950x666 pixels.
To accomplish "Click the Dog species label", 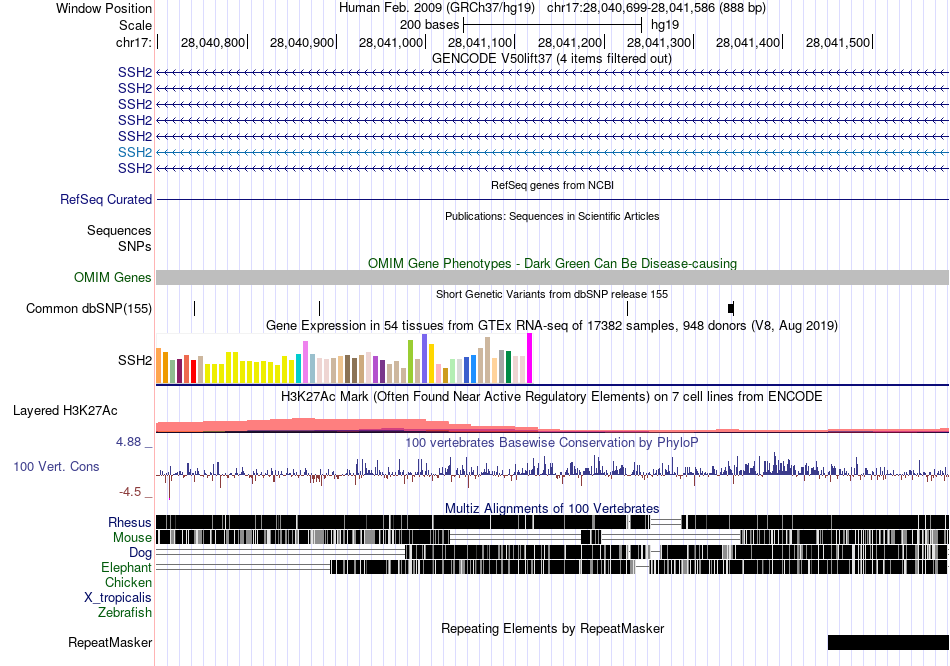I will 140,552.
